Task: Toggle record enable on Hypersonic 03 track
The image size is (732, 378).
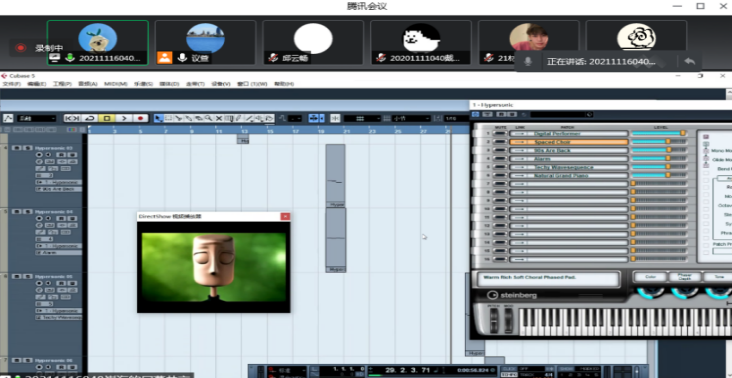Action: click(x=38, y=154)
